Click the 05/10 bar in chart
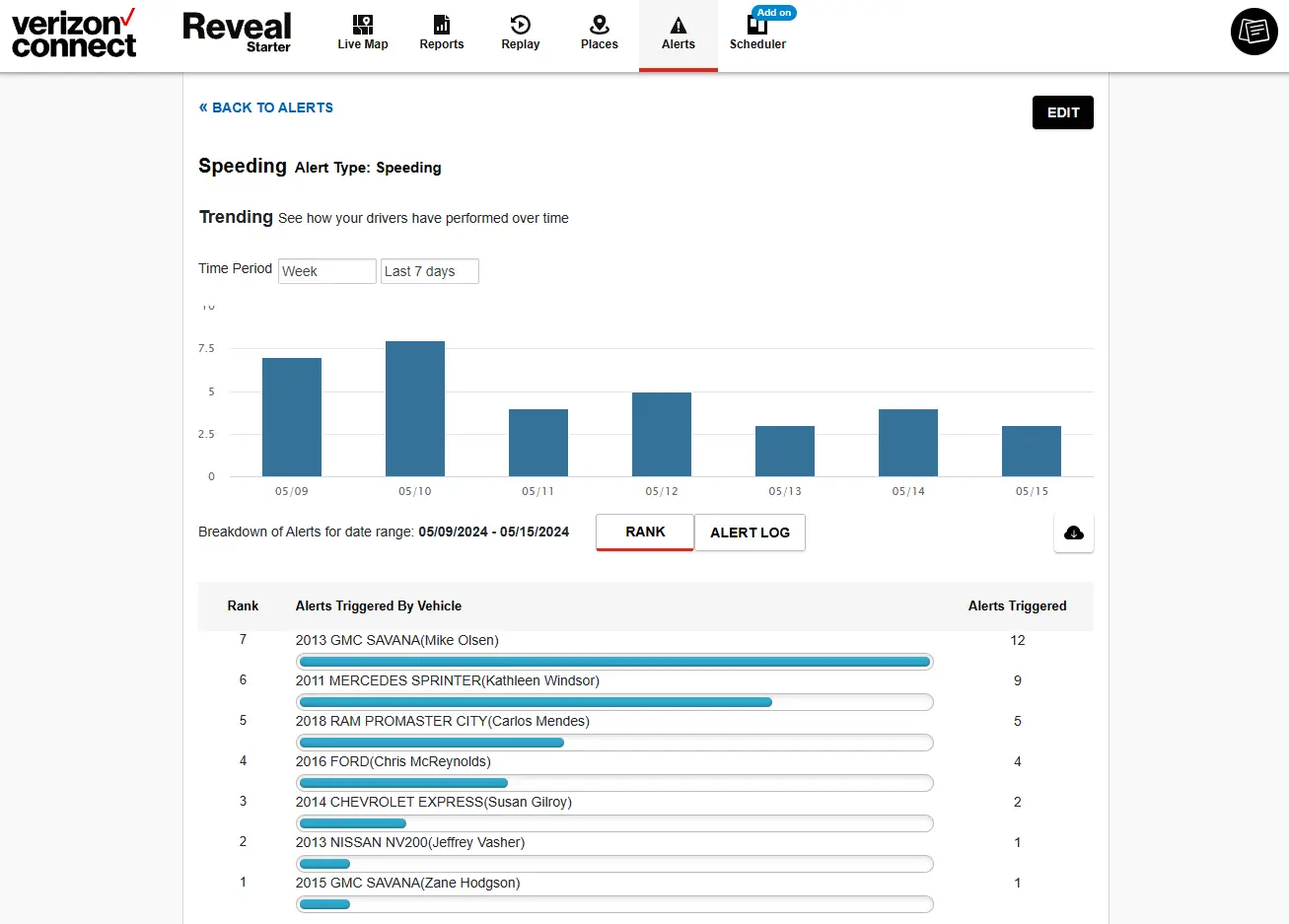Screen dimensions: 1289x924 pos(415,409)
